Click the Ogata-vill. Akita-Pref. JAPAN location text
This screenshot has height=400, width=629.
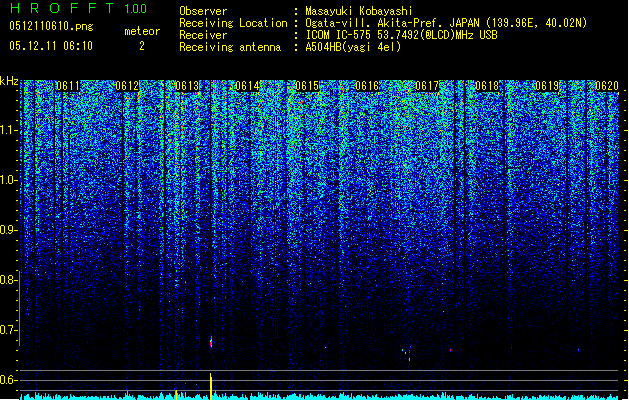446,23
